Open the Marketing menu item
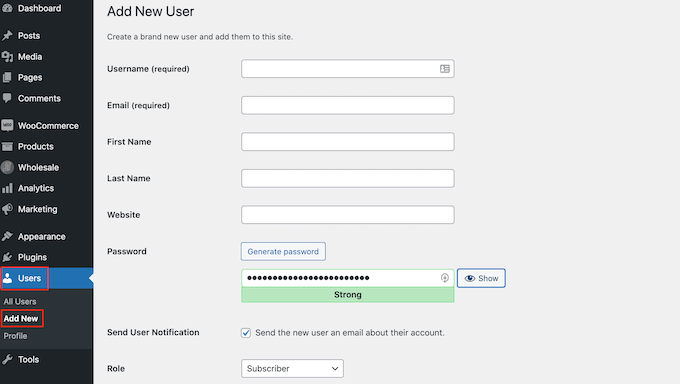 coord(38,209)
